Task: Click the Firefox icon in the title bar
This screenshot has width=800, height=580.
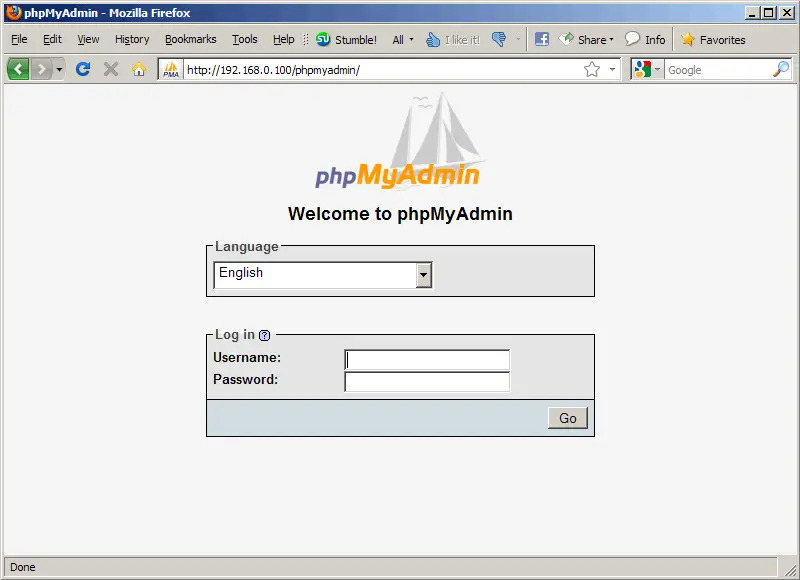Action: [14, 12]
